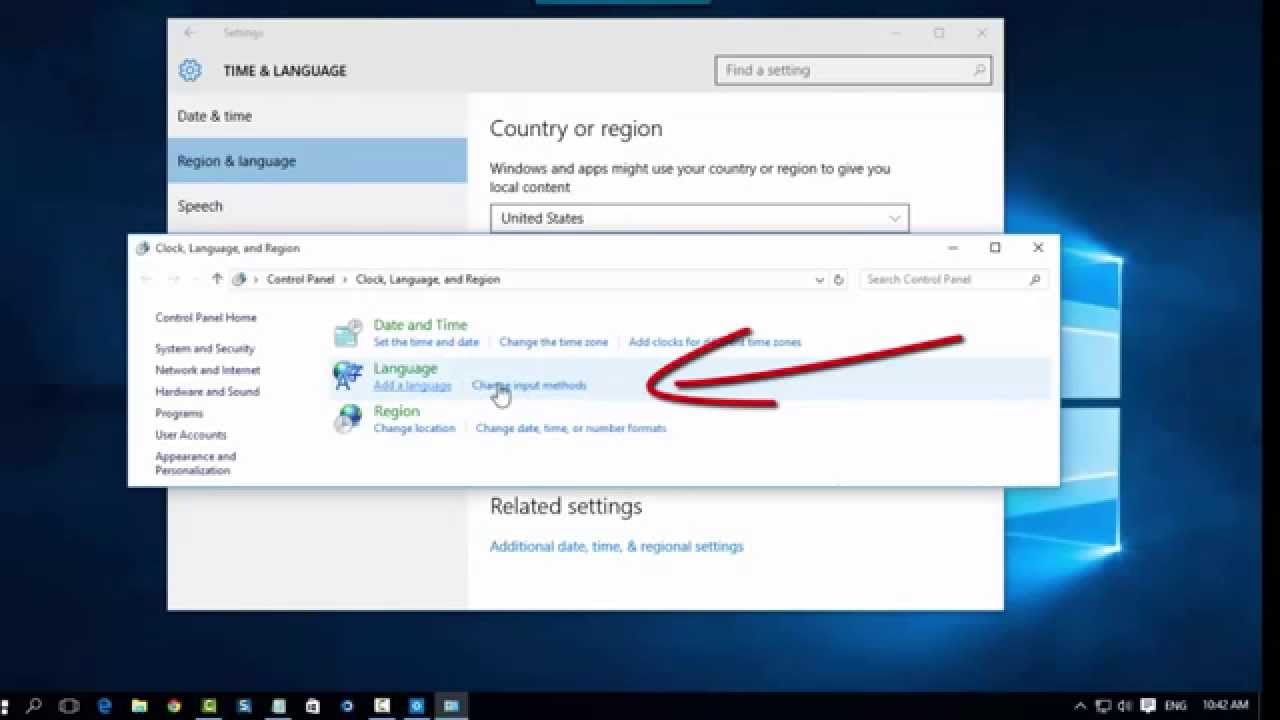The width and height of the screenshot is (1280, 720).
Task: Click the ENG input language indicator
Action: tap(1176, 705)
